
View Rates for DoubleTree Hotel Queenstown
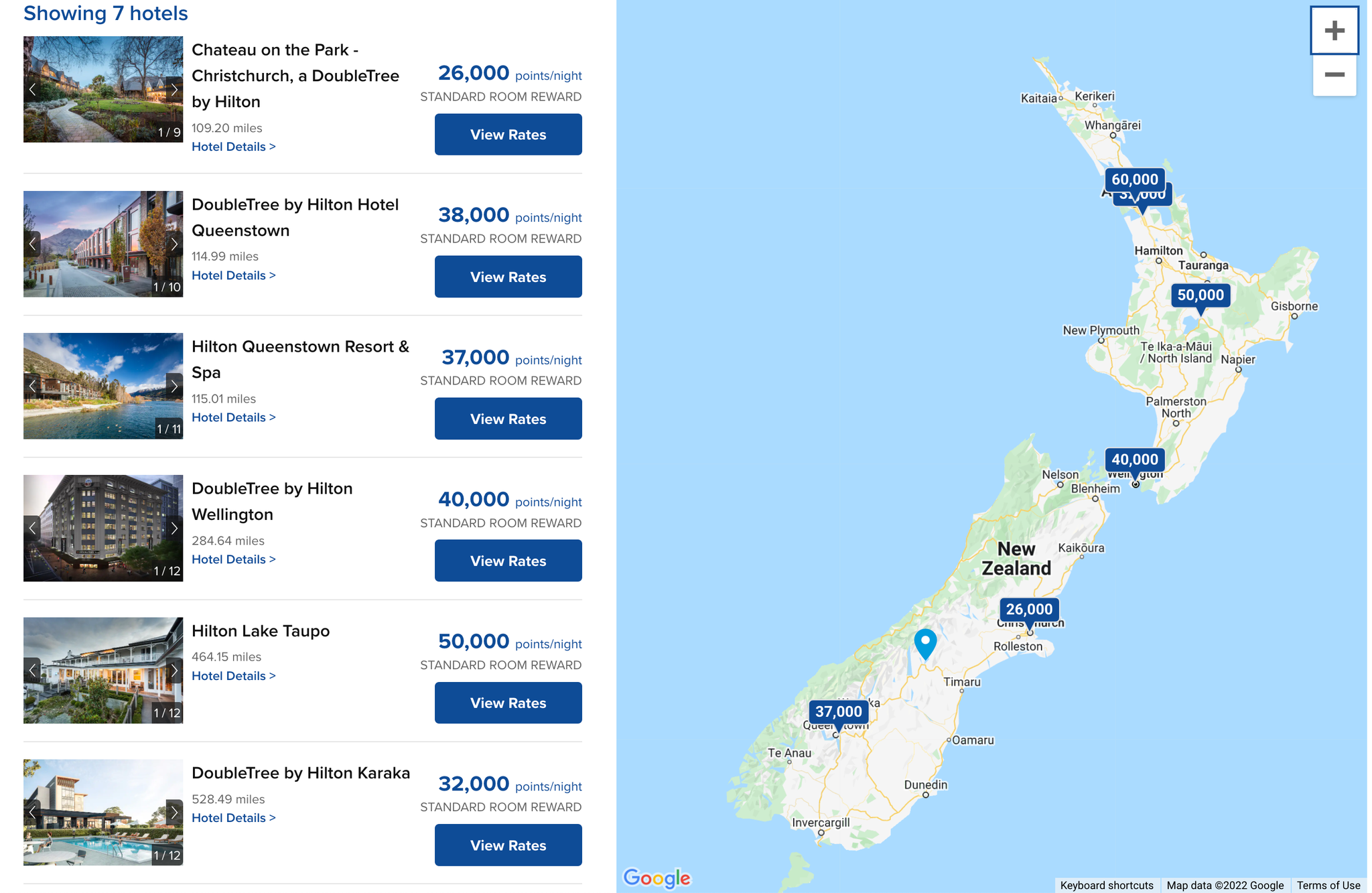tap(508, 277)
